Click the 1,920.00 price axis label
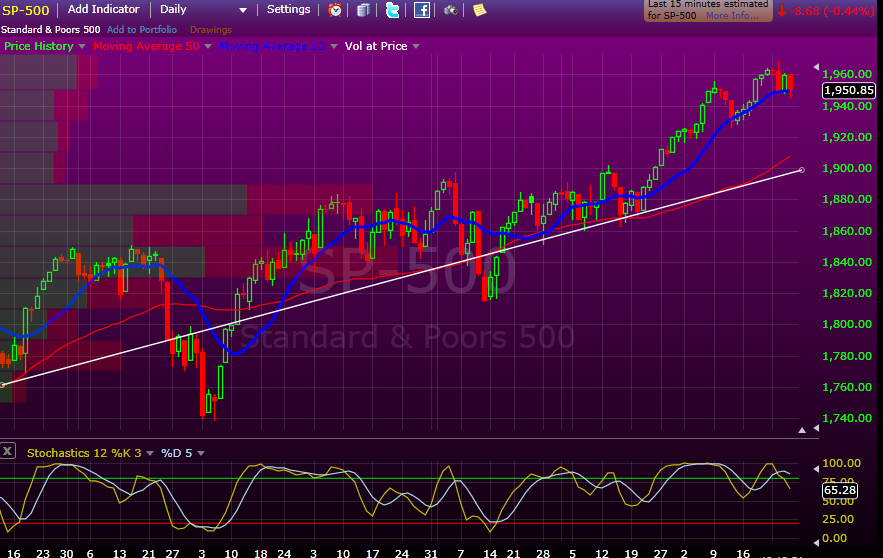The image size is (883, 558). [847, 137]
